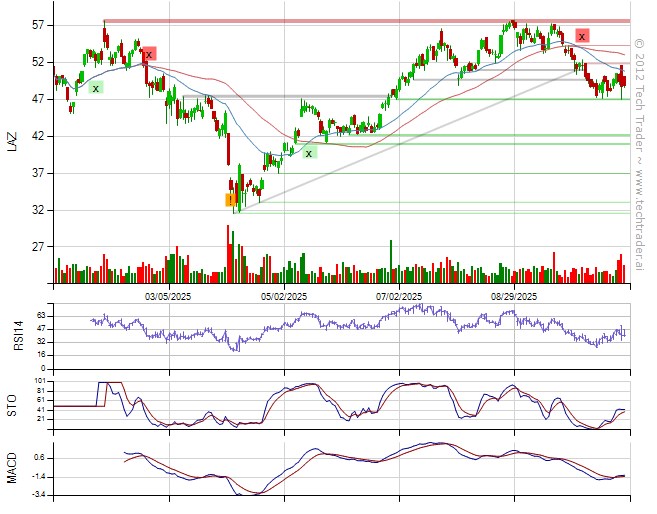The image size is (657, 514).
Task: Click the LAZ ticker axis label
Action: click(12, 141)
